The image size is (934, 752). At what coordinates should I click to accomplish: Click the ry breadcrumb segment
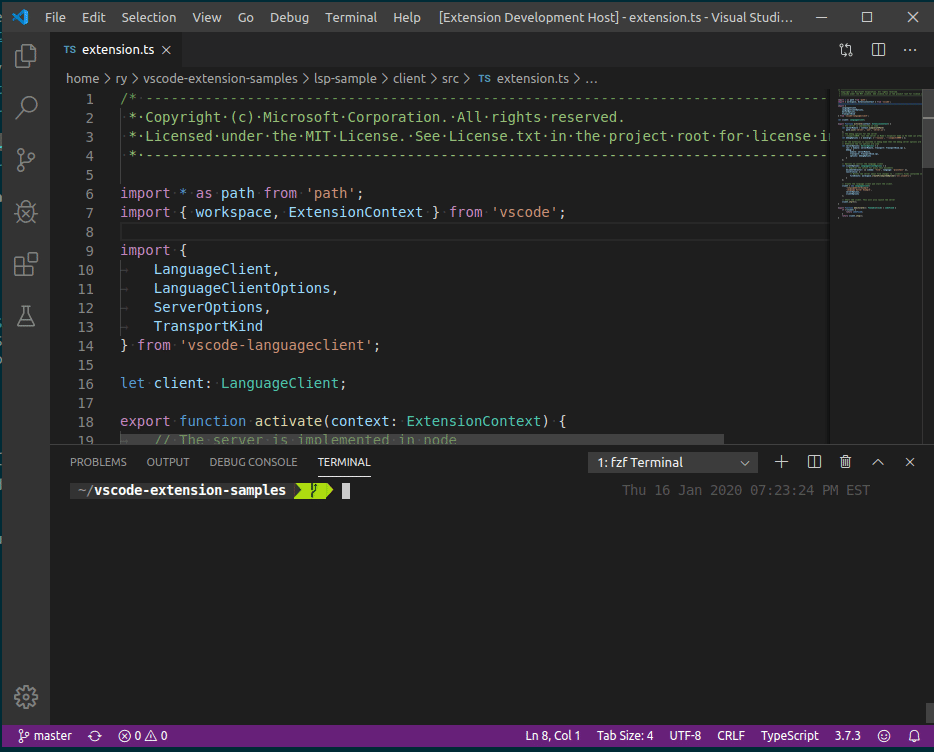(x=121, y=79)
